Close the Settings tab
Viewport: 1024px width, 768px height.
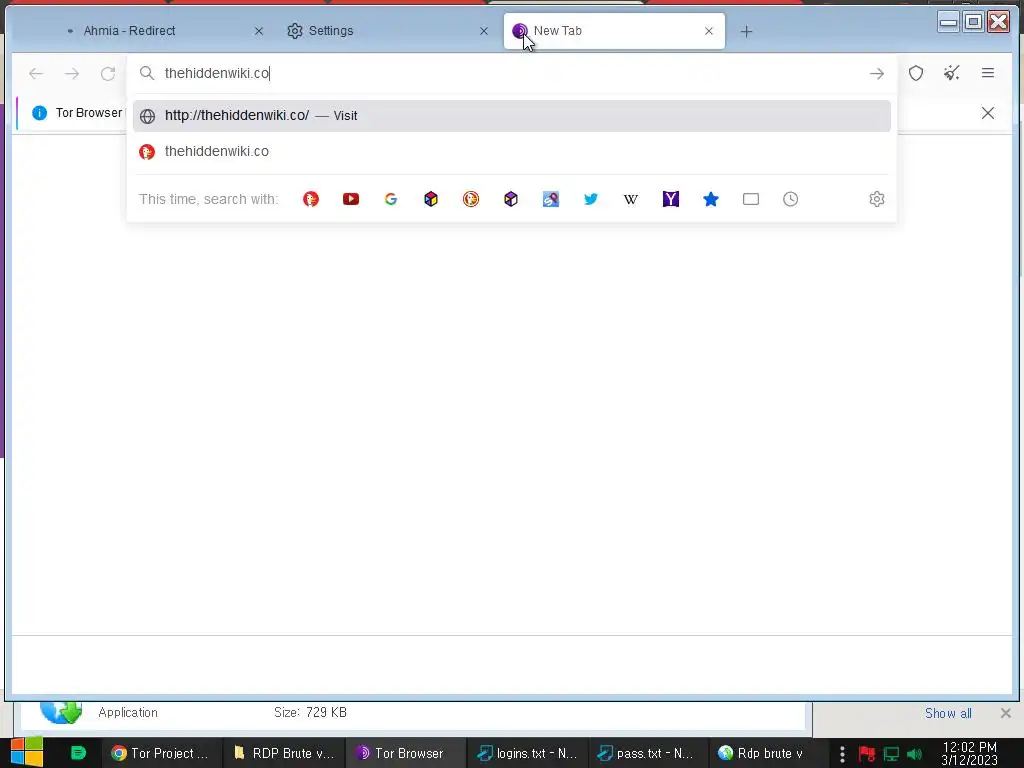[484, 31]
